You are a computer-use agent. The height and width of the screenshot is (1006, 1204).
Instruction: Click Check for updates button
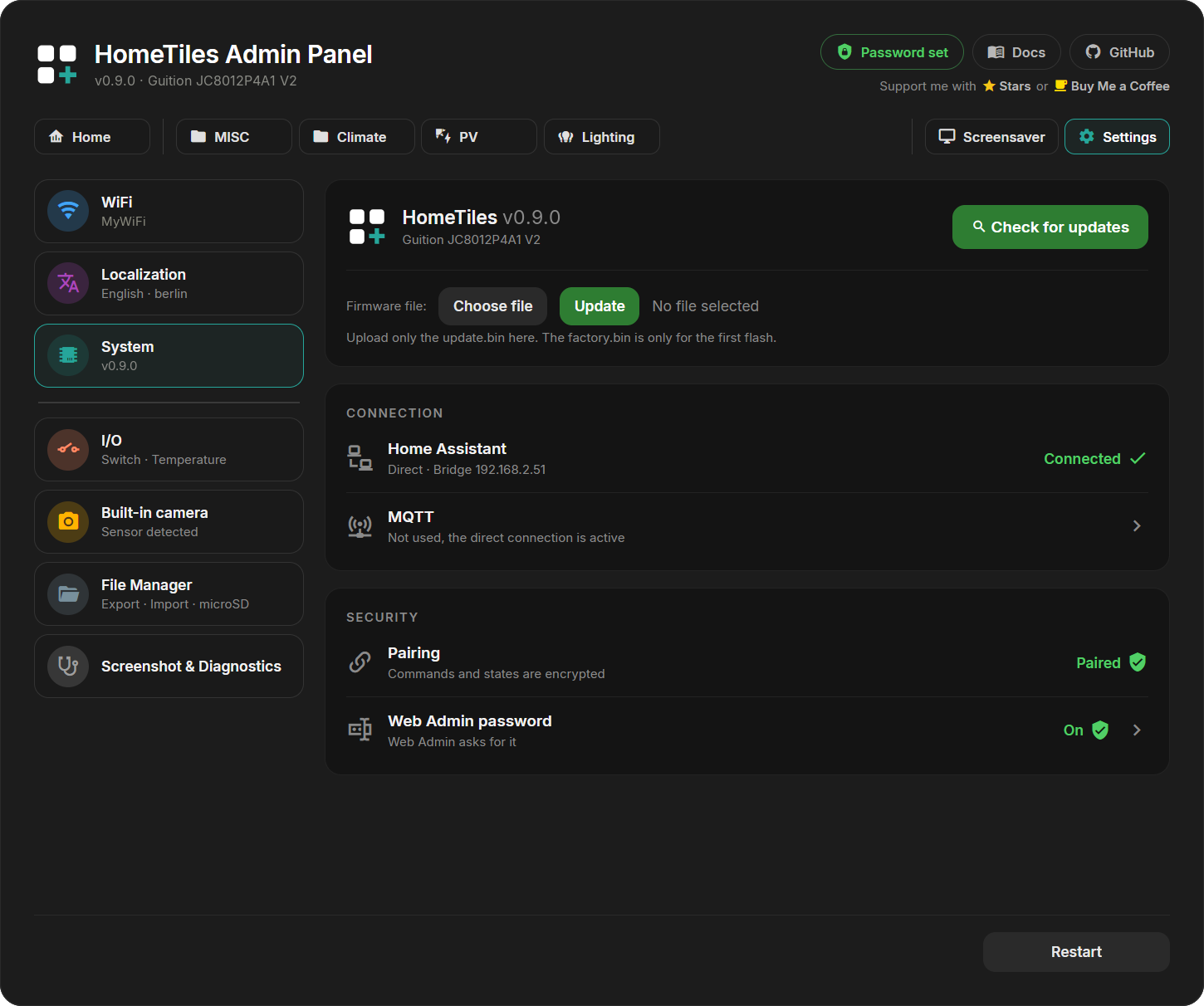1050,227
